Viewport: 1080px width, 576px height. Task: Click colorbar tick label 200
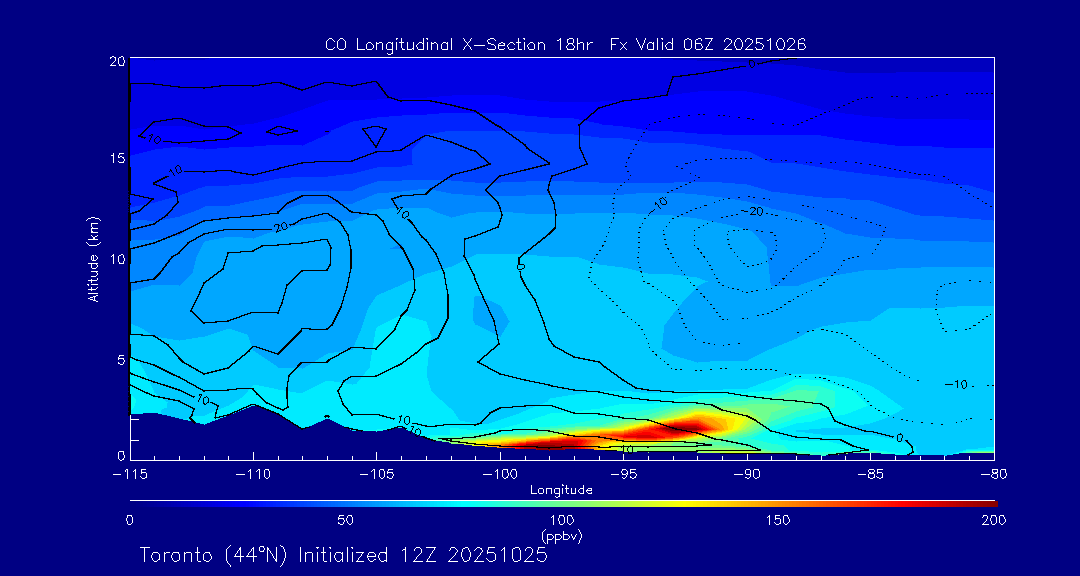tap(994, 520)
